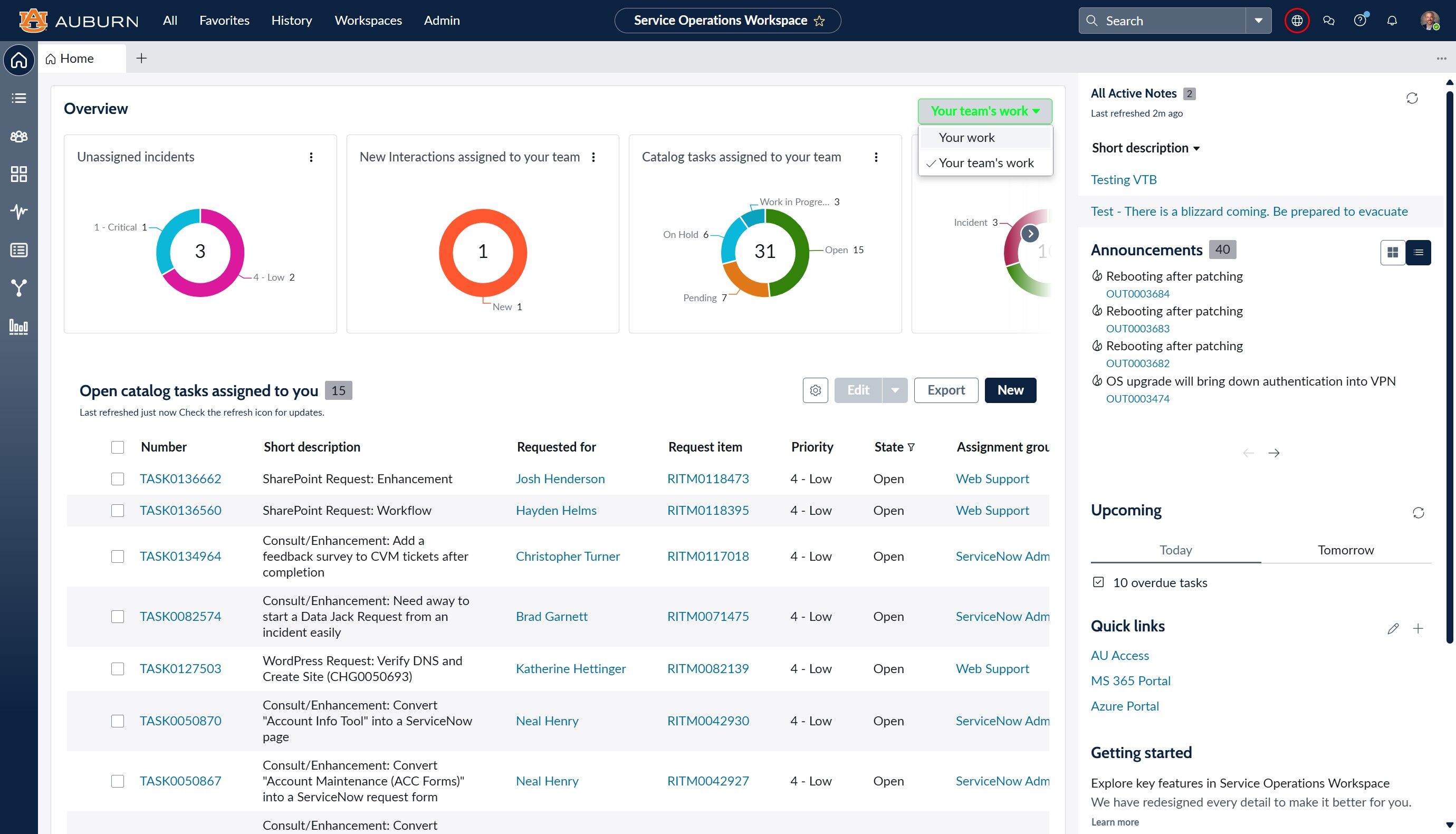Open the help question mark icon
Viewport: 1456px width, 834px height.
click(x=1360, y=21)
